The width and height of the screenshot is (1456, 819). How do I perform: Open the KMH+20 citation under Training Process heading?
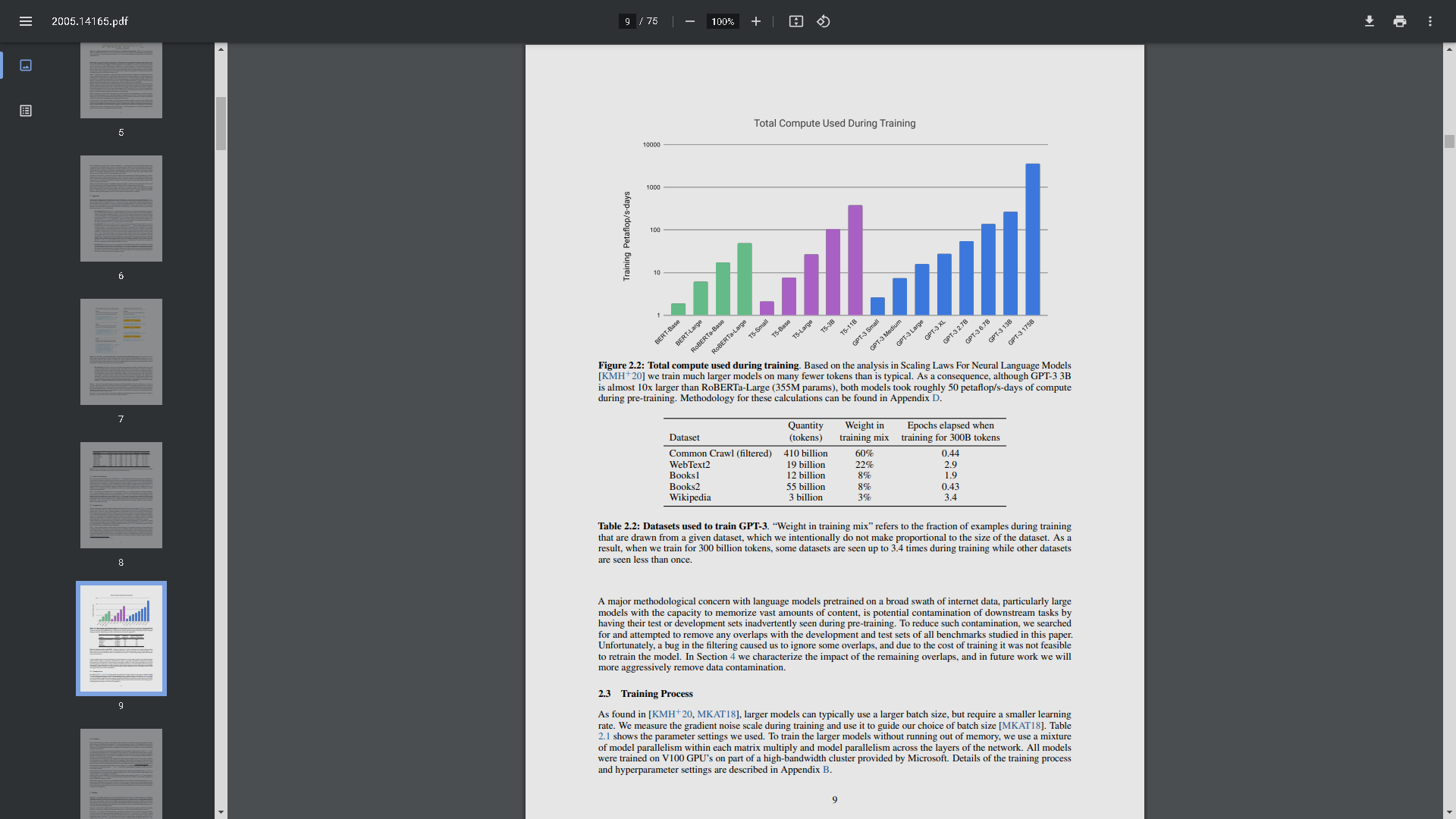672,714
